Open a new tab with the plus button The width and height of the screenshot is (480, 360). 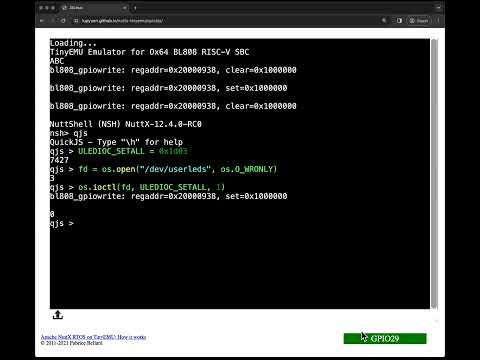pos(135,7)
